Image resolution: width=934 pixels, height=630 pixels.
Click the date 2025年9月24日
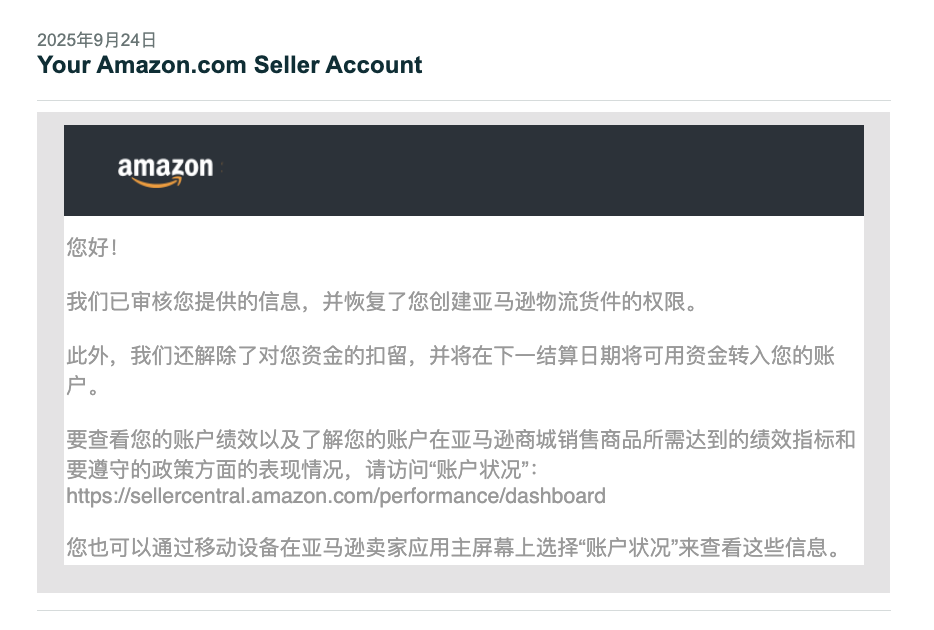click(x=96, y=40)
